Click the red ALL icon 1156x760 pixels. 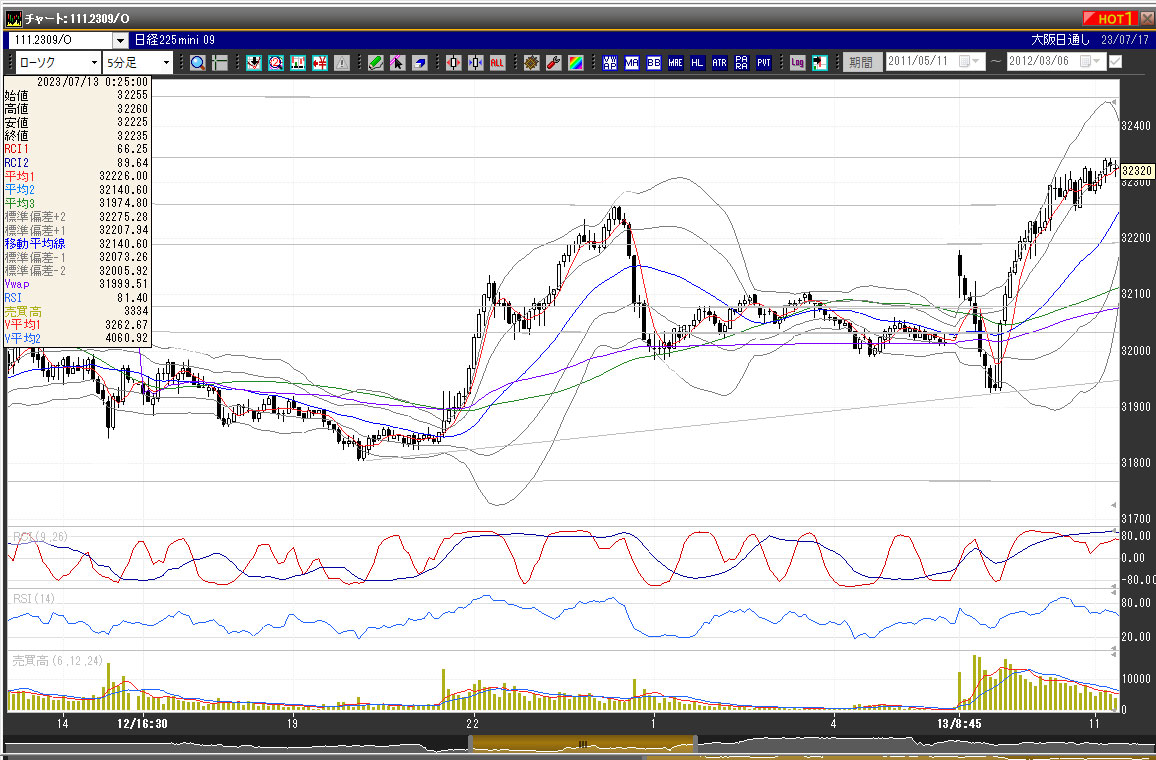pyautogui.click(x=498, y=63)
